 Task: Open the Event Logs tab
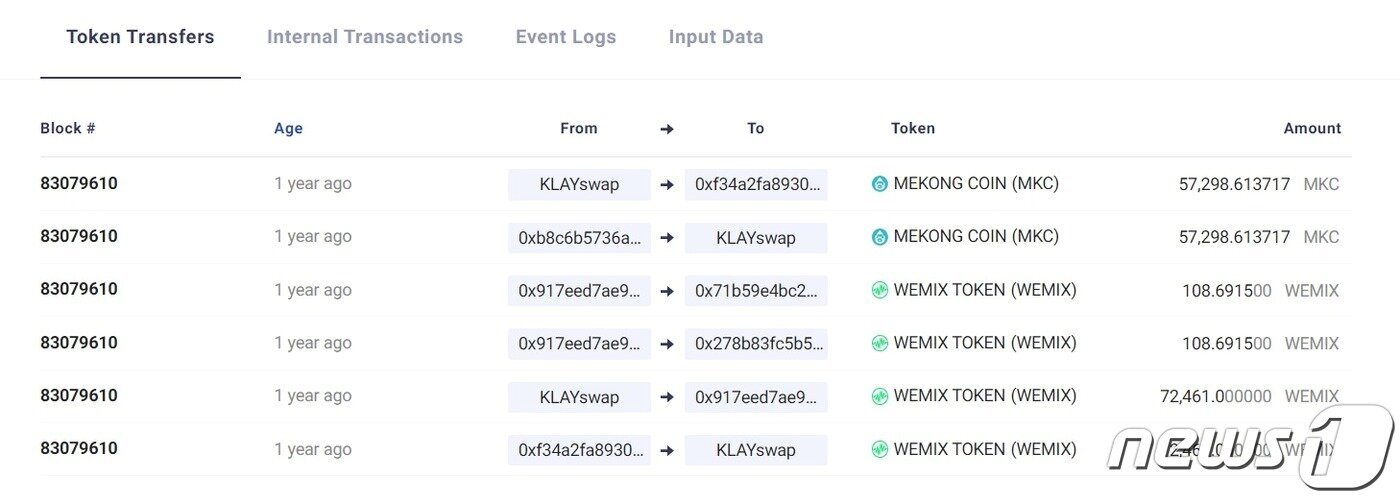click(x=566, y=37)
